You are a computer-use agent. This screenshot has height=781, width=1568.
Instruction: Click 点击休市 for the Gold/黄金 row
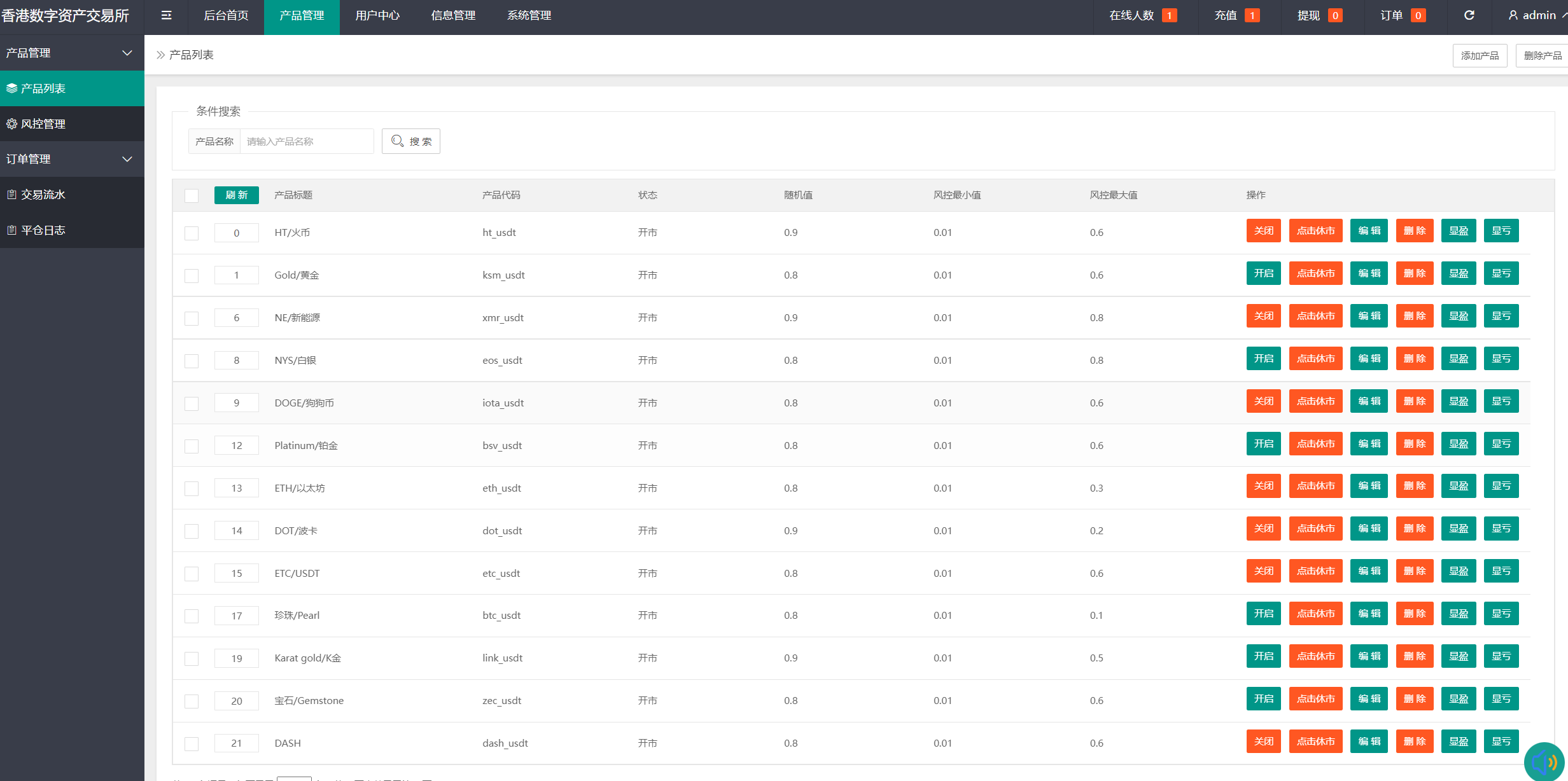click(1315, 273)
